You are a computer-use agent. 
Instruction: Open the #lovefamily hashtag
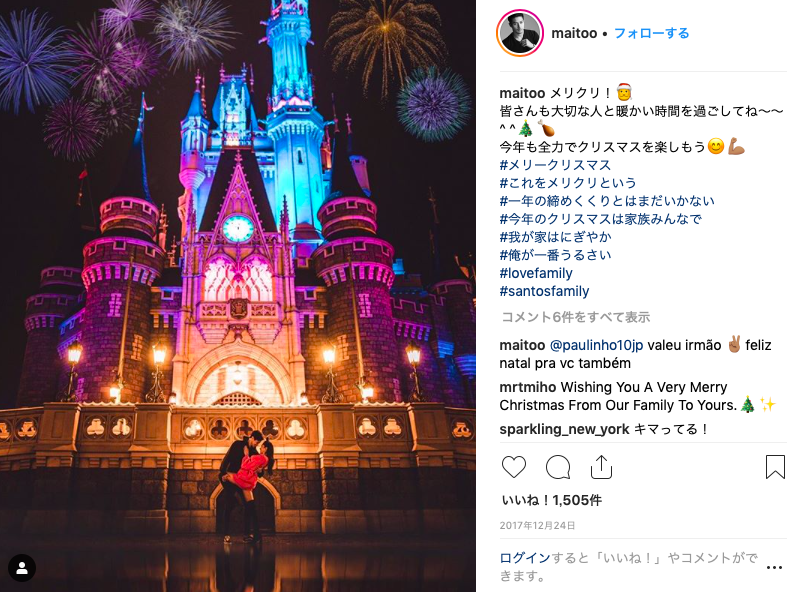(536, 273)
